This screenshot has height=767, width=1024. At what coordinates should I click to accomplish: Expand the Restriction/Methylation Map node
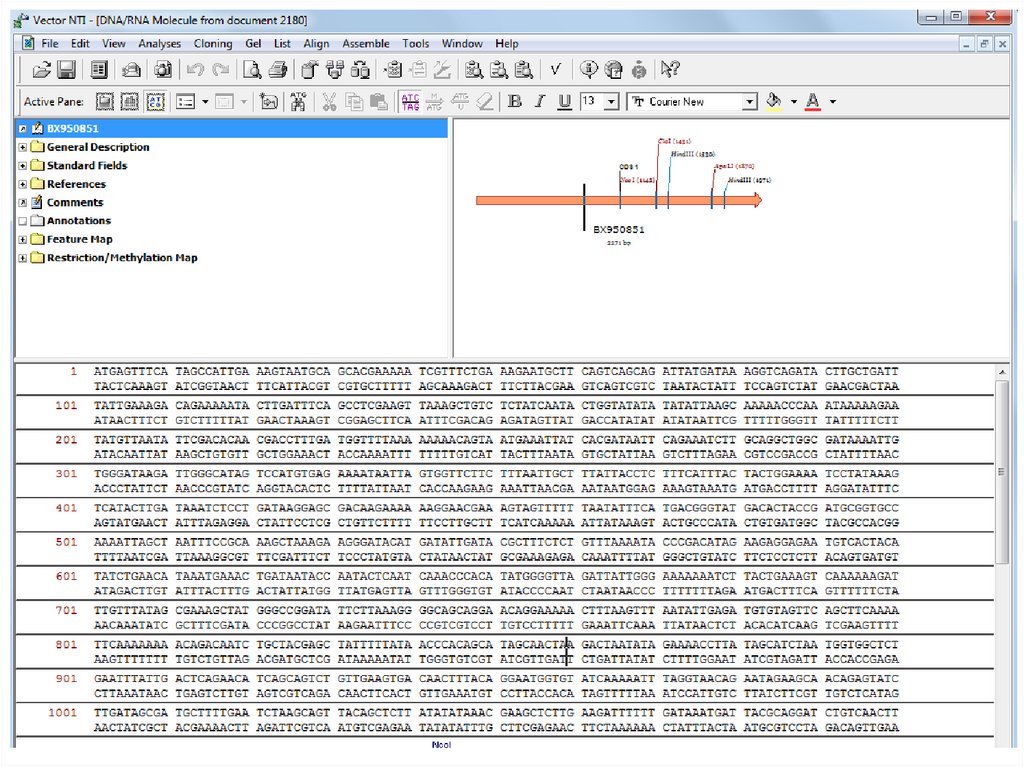point(23,258)
